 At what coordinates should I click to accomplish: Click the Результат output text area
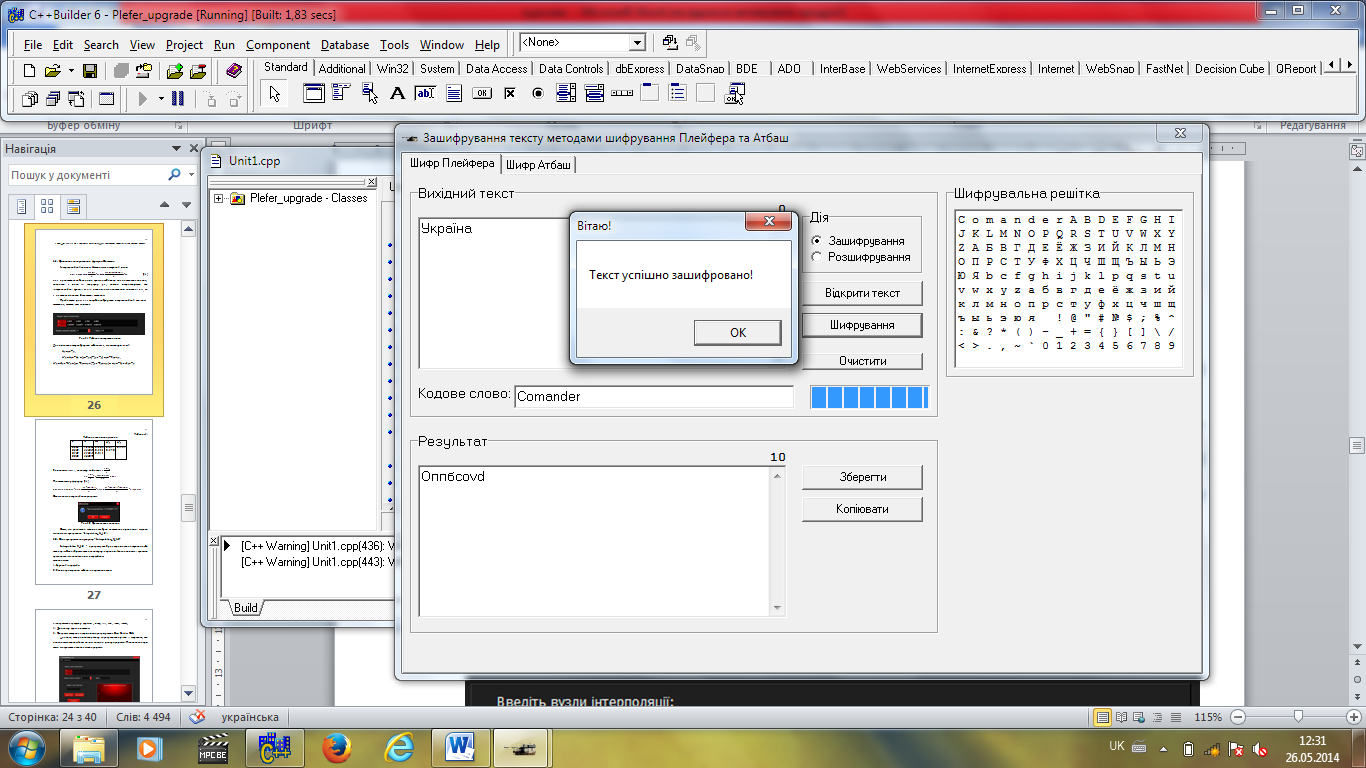(595, 541)
